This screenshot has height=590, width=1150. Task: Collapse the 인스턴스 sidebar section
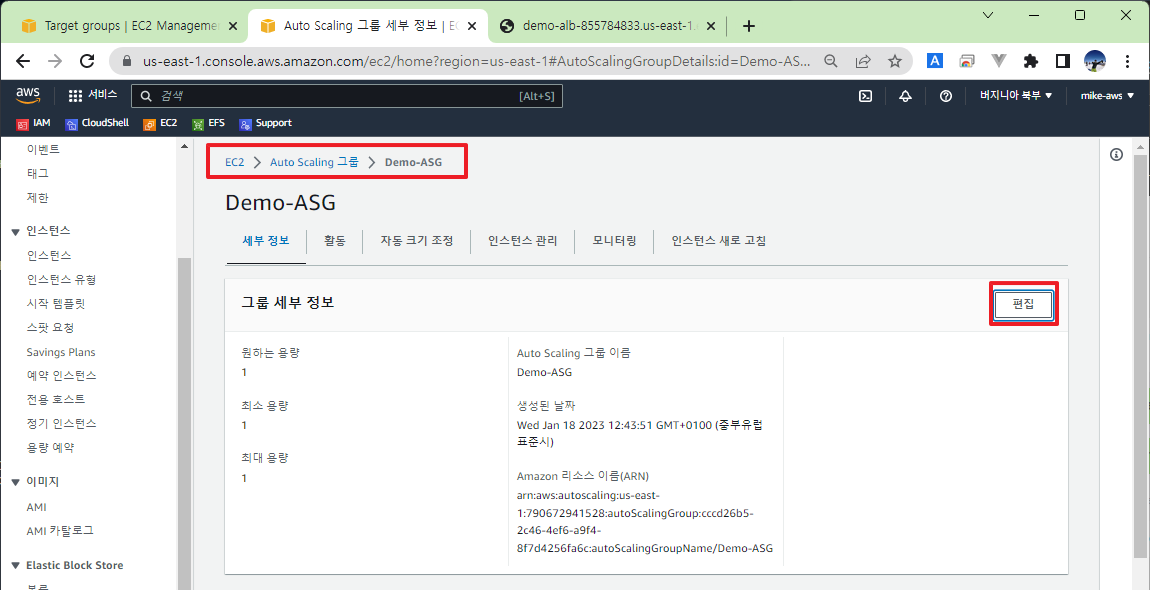[15, 230]
